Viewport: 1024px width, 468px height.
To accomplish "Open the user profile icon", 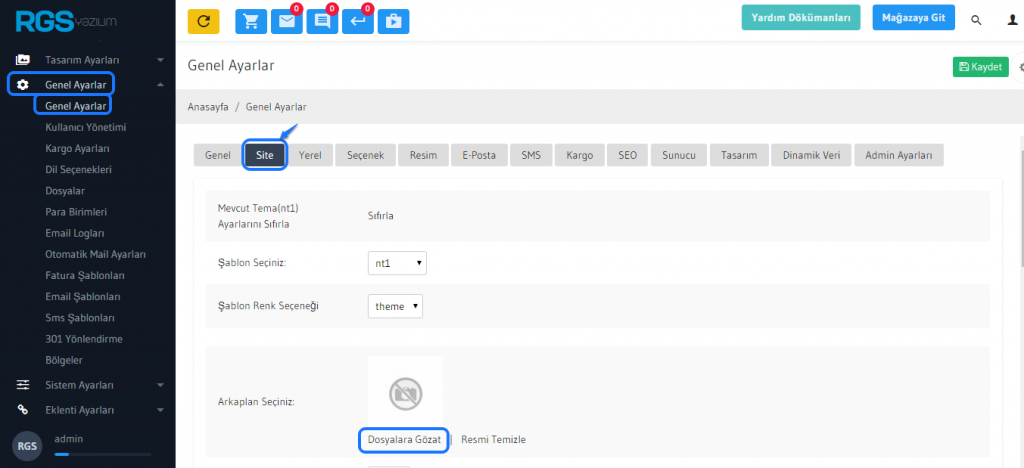I will click(1012, 19).
